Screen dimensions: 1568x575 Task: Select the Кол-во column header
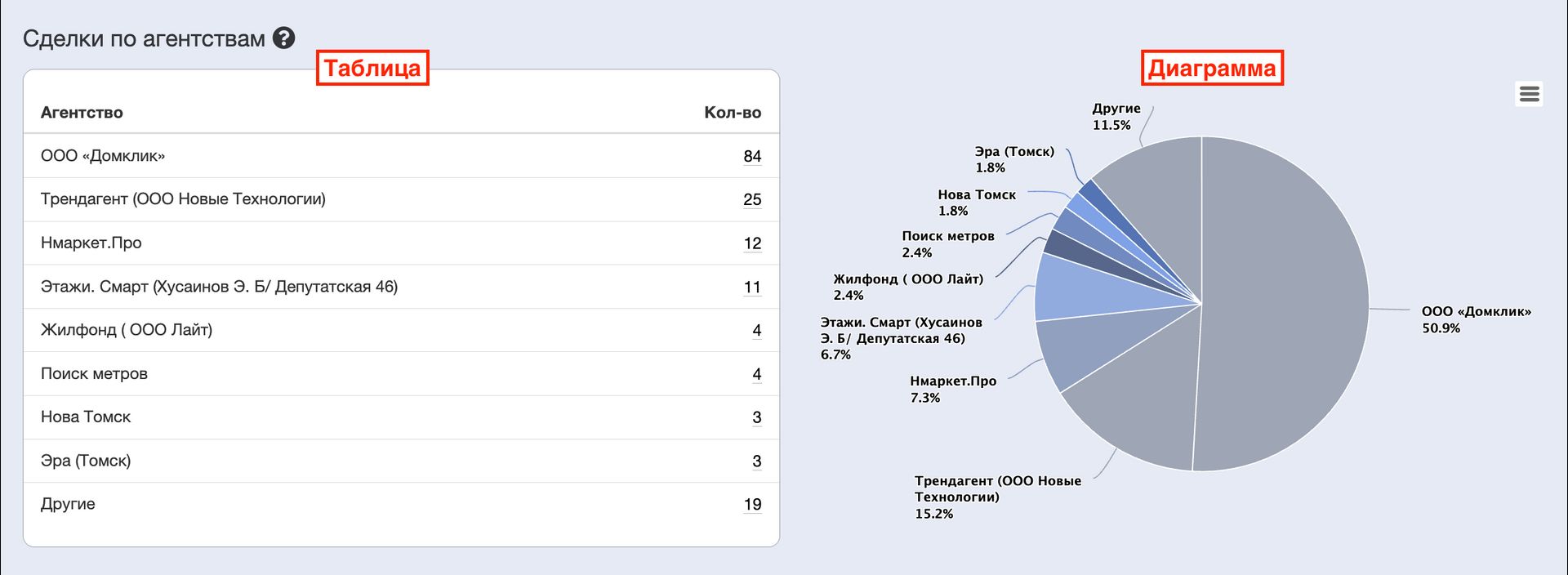tap(733, 113)
